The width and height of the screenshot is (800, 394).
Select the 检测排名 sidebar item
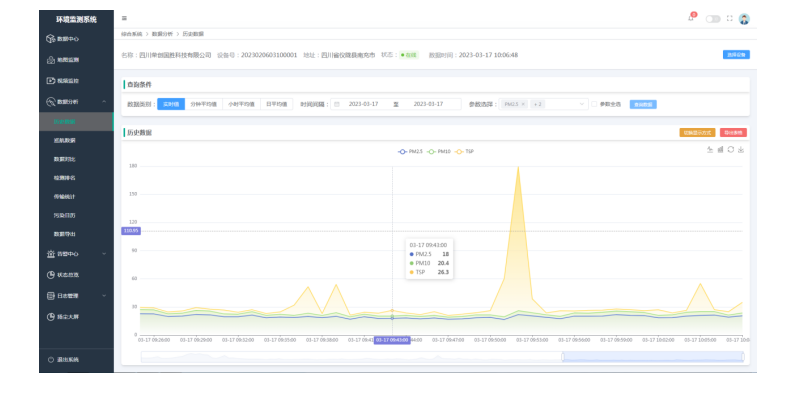click(76, 178)
